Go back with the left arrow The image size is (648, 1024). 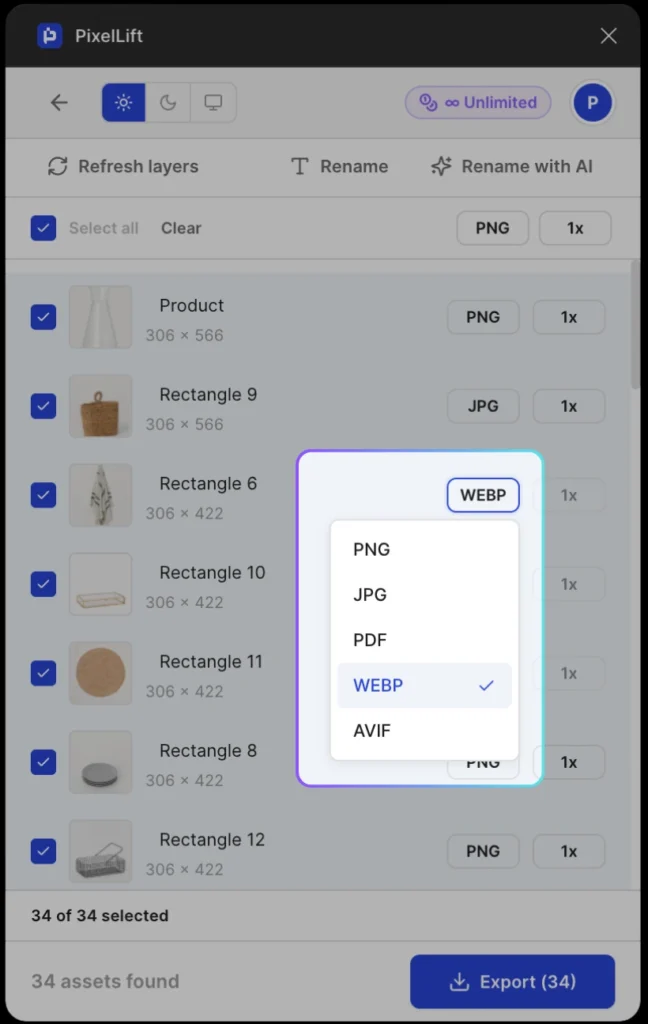point(59,103)
